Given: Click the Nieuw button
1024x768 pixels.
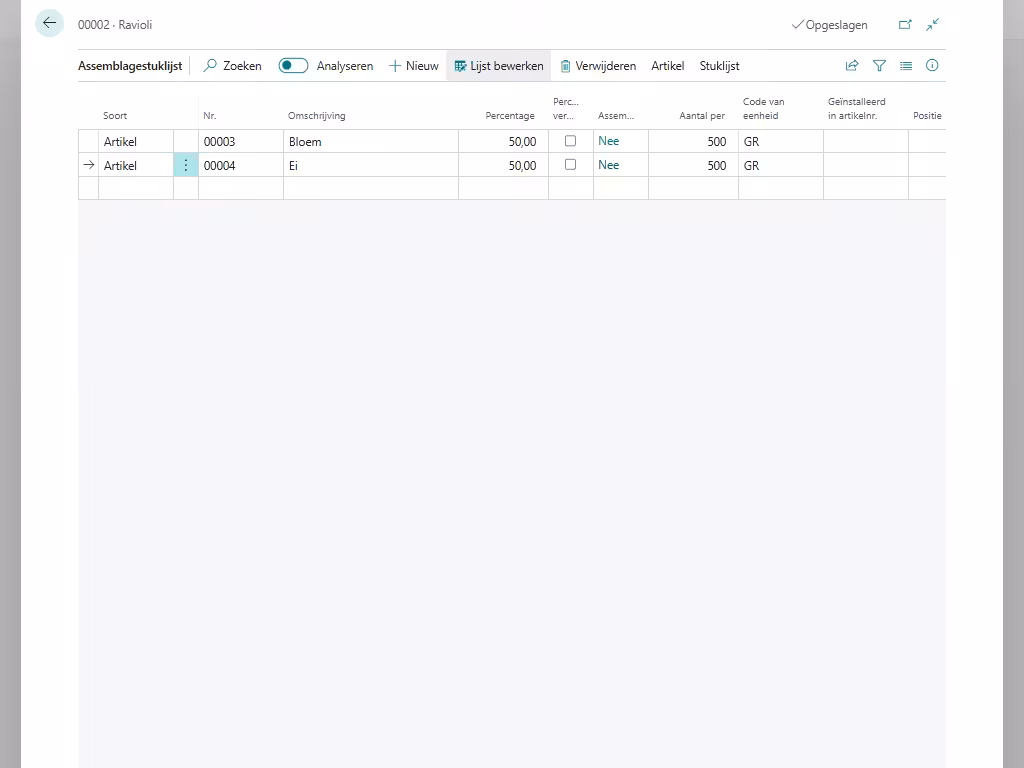Looking at the screenshot, I should 414,66.
